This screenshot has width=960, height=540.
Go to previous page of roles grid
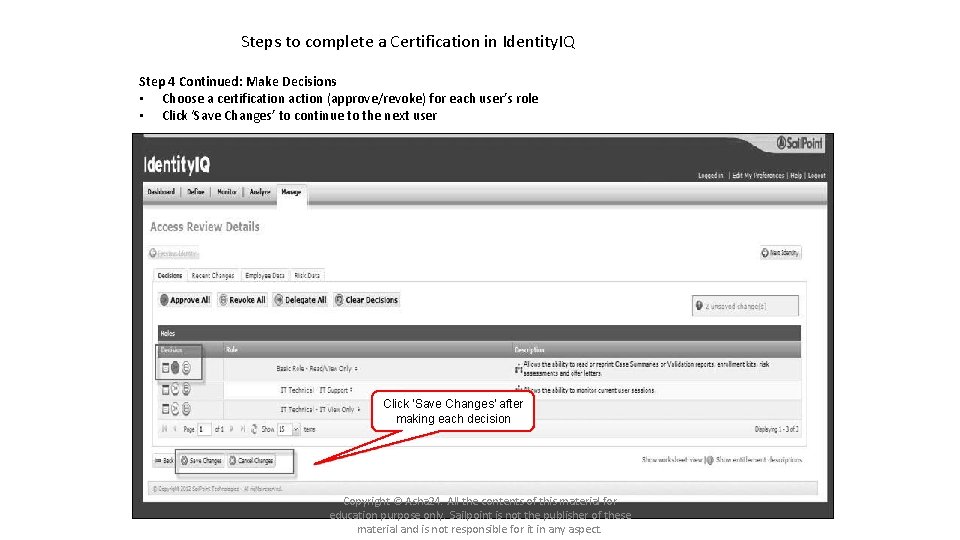(x=175, y=429)
